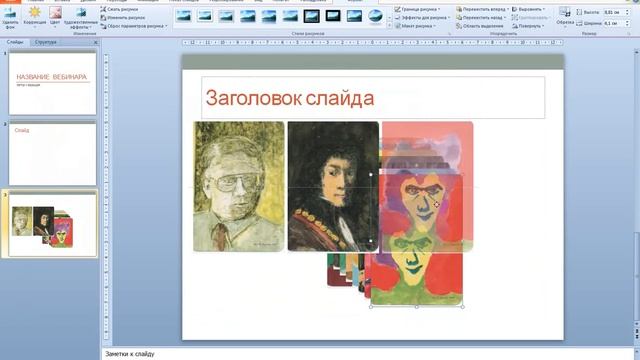Apply the first white simple frame picture style
Screen dimensions: 640x360
(x=184, y=16)
